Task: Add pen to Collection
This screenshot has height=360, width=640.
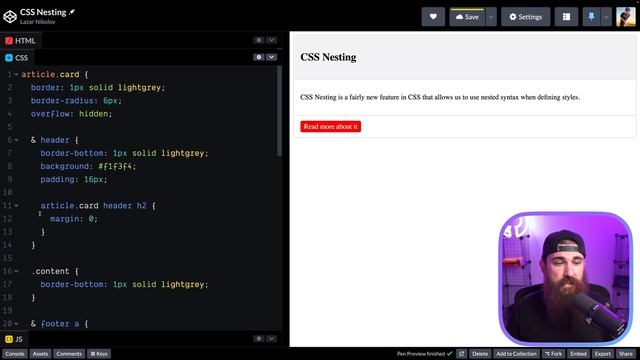Action: click(x=516, y=354)
